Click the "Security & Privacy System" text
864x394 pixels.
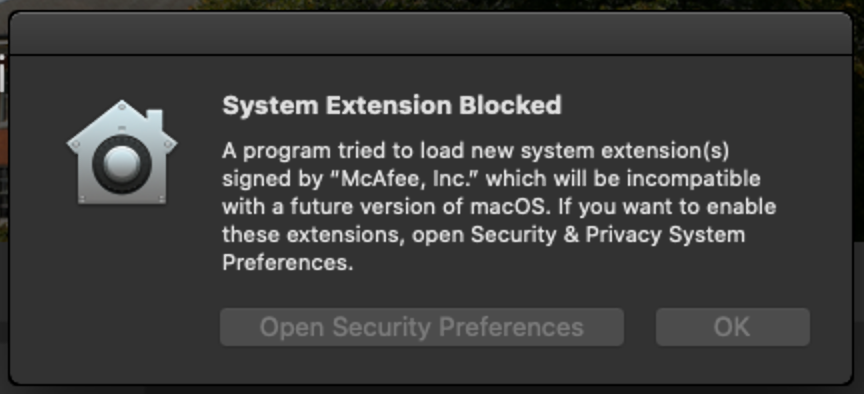[x=608, y=235]
